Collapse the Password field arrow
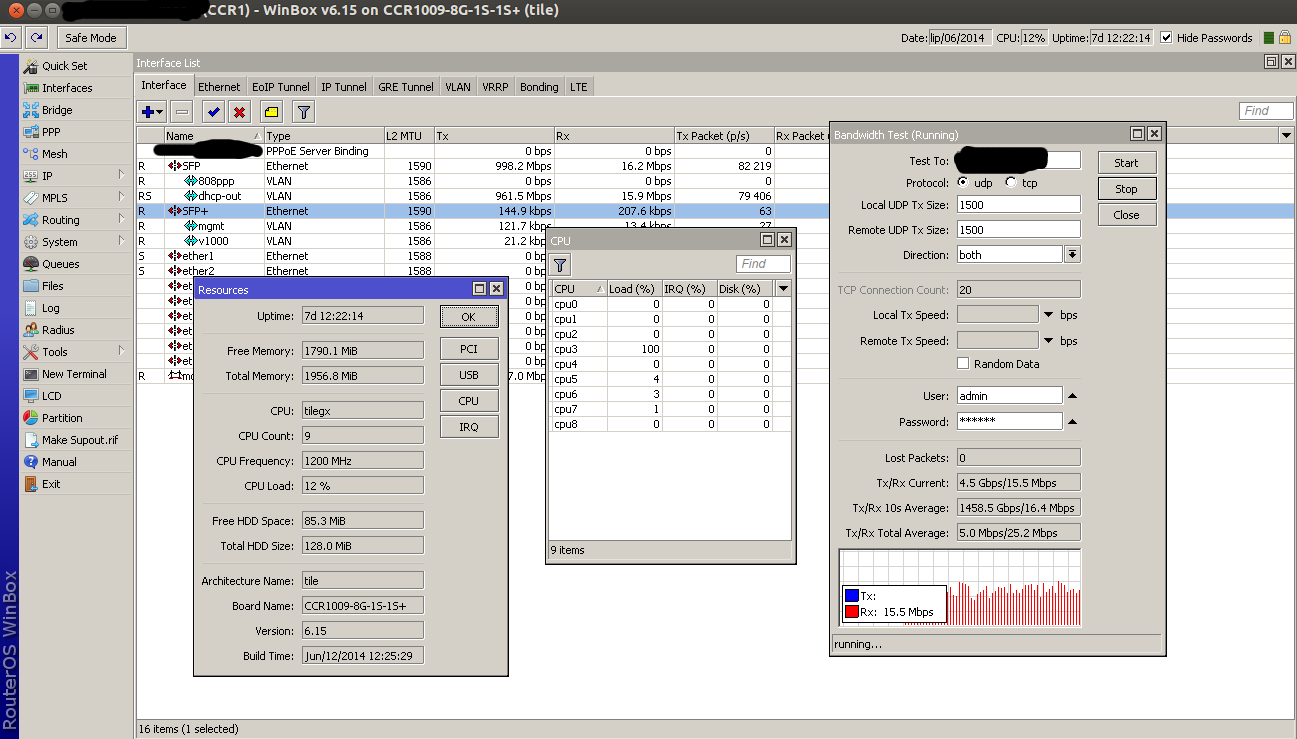1297x739 pixels. (x=1072, y=422)
